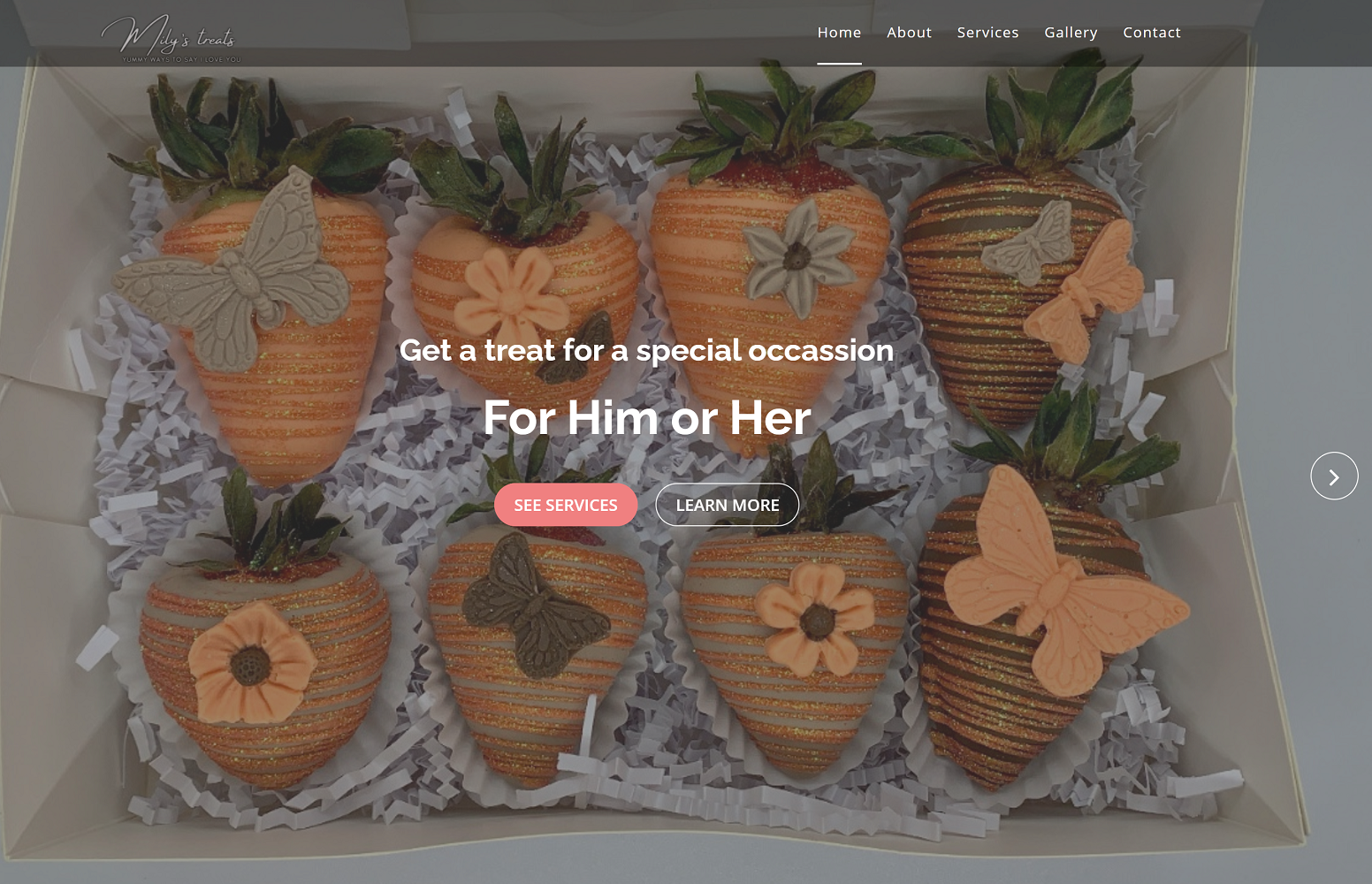The image size is (1372, 884).
Task: Click the peach flower with the brown center
Action: pos(815,619)
